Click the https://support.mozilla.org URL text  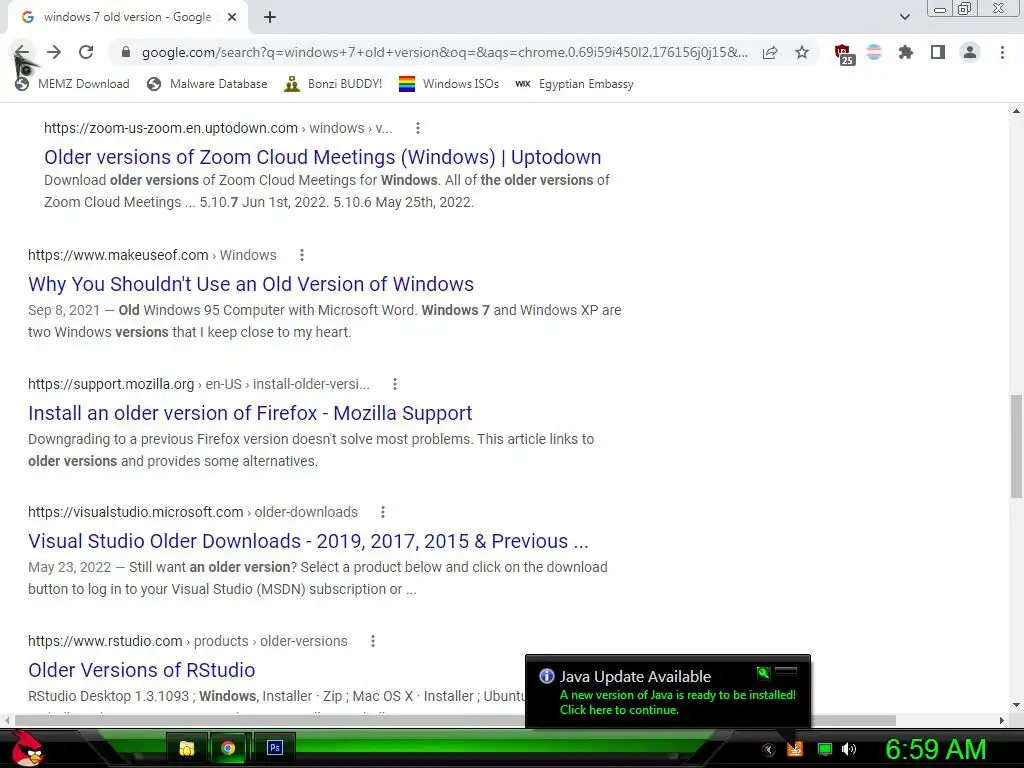point(111,384)
